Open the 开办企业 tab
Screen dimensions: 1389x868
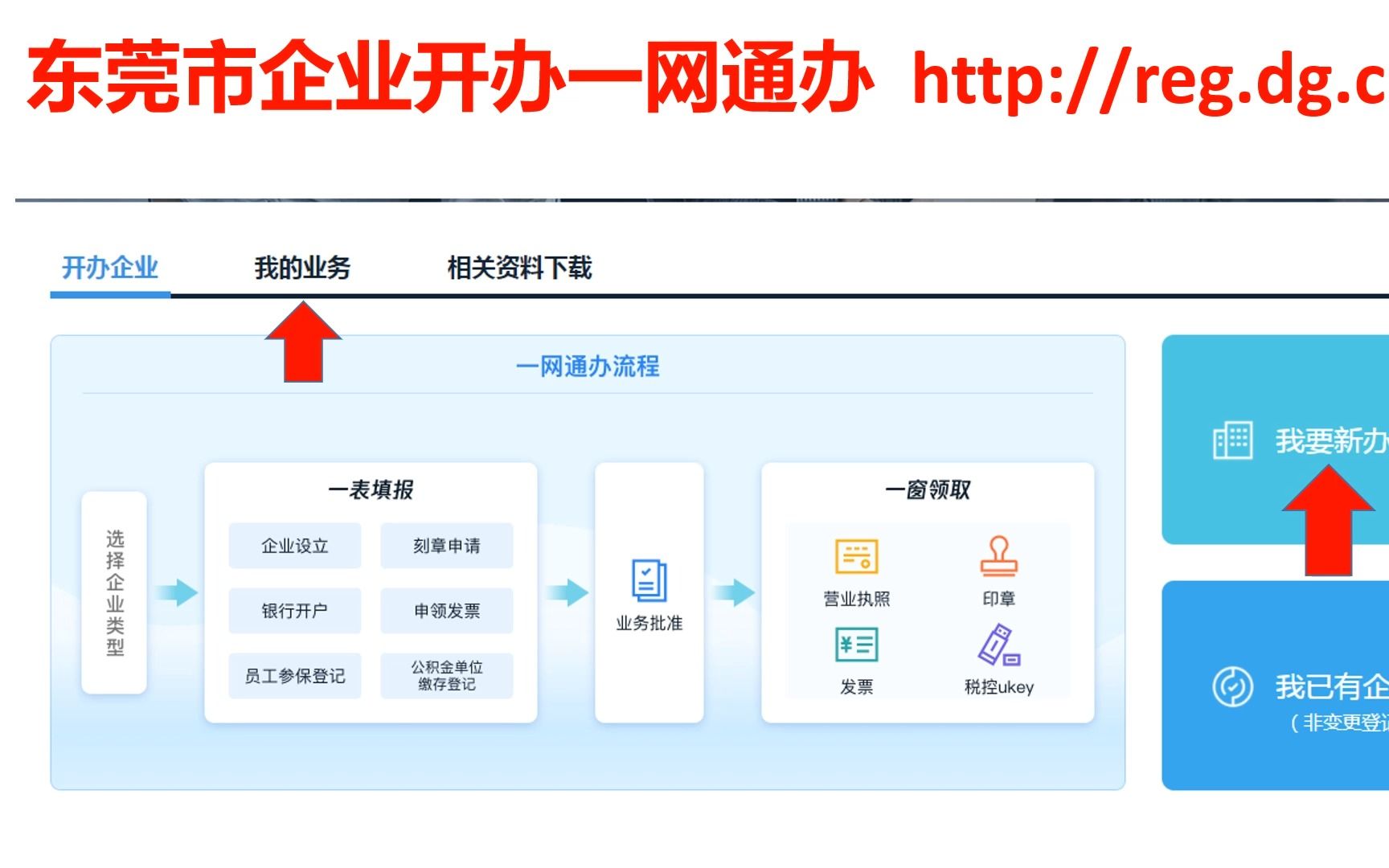(x=110, y=268)
